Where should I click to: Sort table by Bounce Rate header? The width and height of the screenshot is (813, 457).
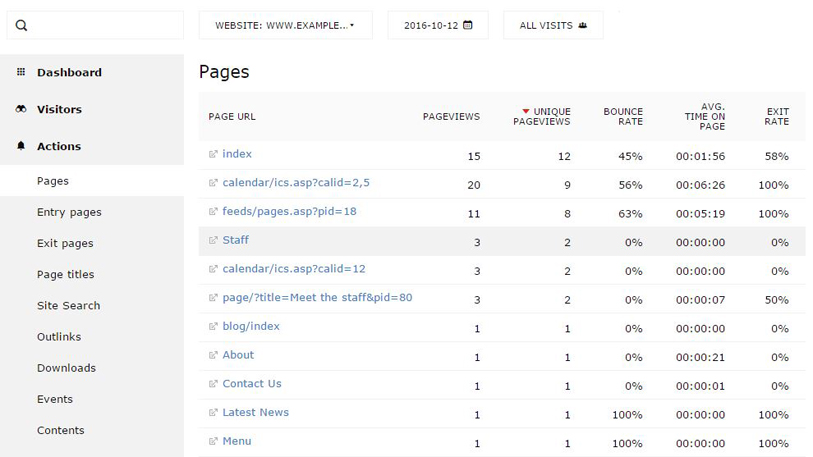click(623, 116)
